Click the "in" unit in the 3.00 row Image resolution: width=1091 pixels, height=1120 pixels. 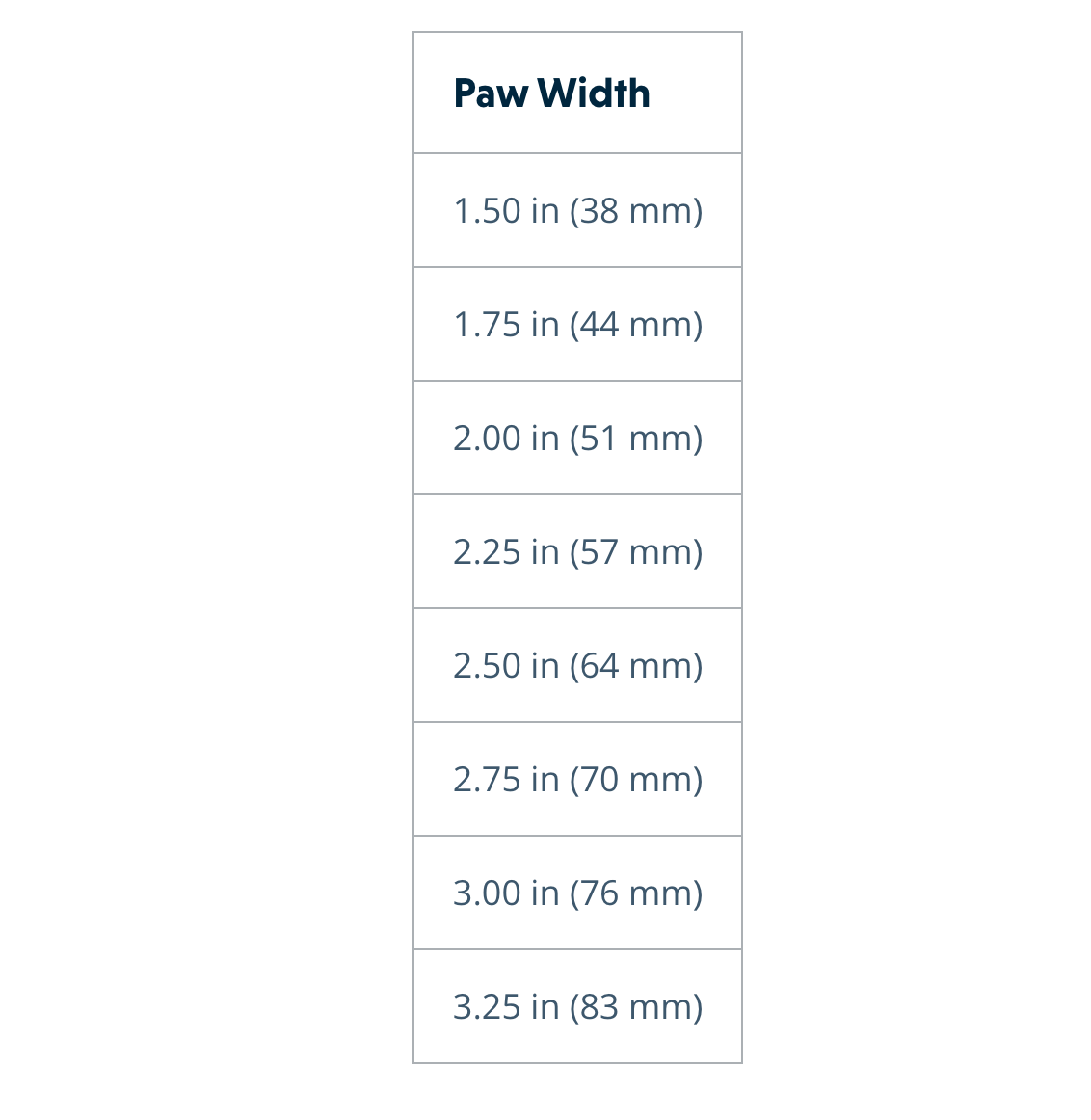(545, 893)
